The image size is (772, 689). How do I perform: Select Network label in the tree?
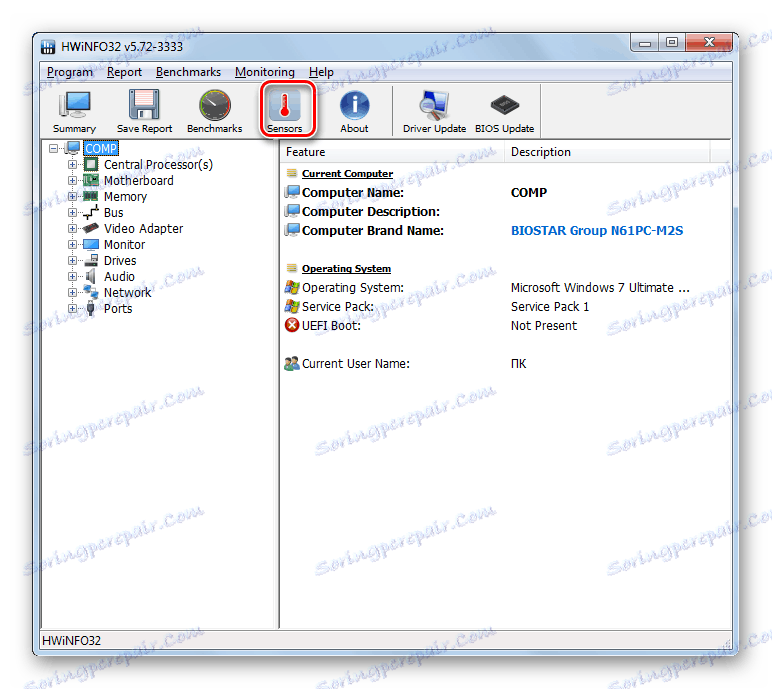click(128, 293)
